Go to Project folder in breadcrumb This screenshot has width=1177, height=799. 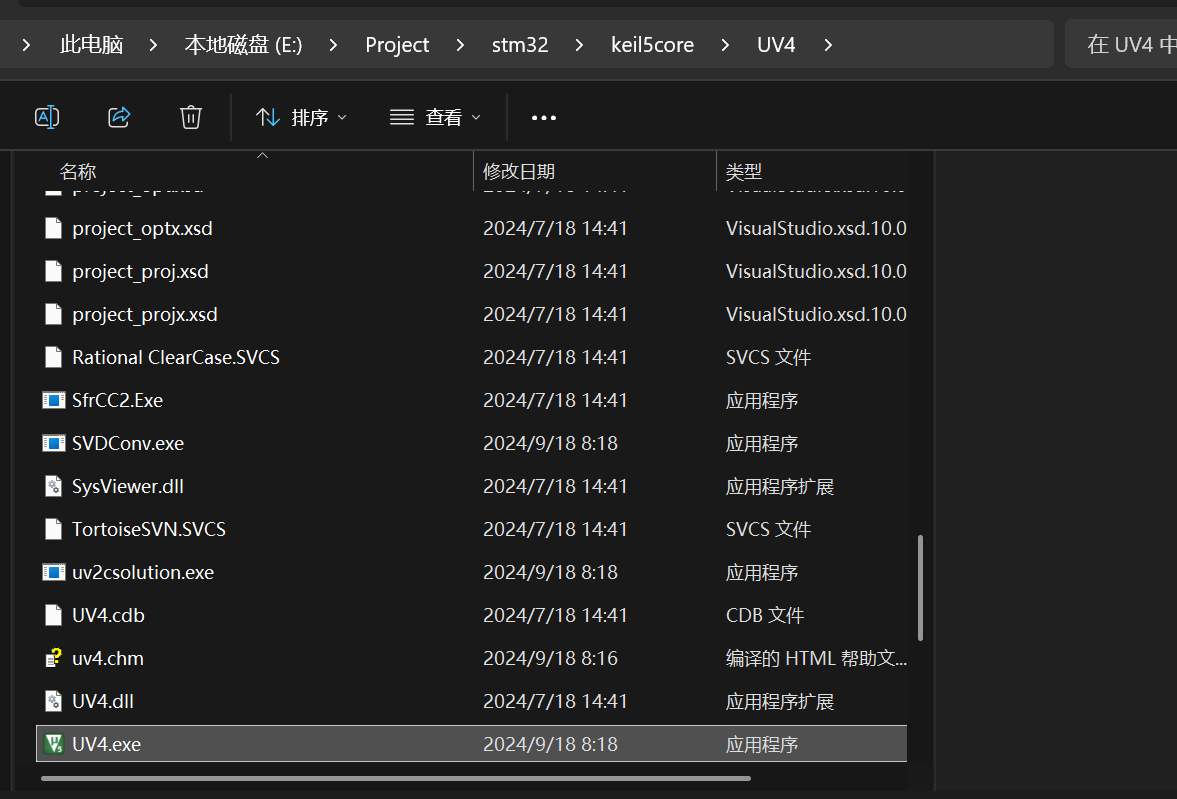click(397, 45)
